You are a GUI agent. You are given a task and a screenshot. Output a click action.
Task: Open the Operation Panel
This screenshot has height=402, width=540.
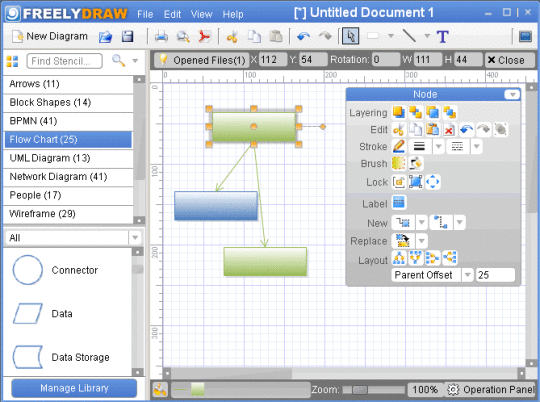tap(491, 390)
